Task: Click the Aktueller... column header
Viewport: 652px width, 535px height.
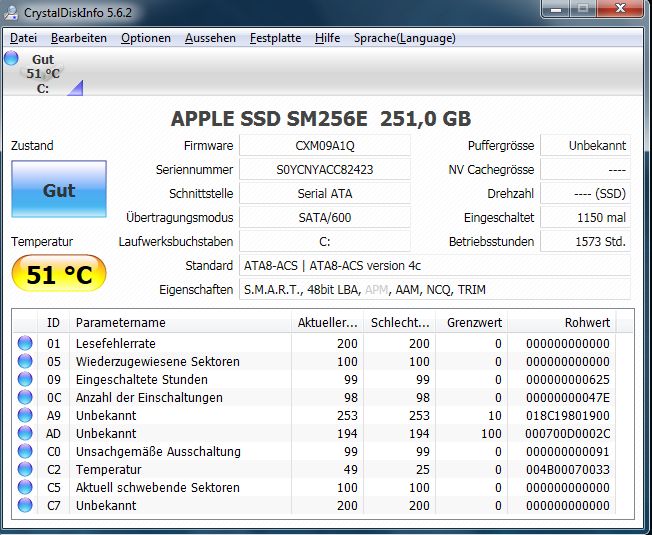Action: (x=327, y=323)
